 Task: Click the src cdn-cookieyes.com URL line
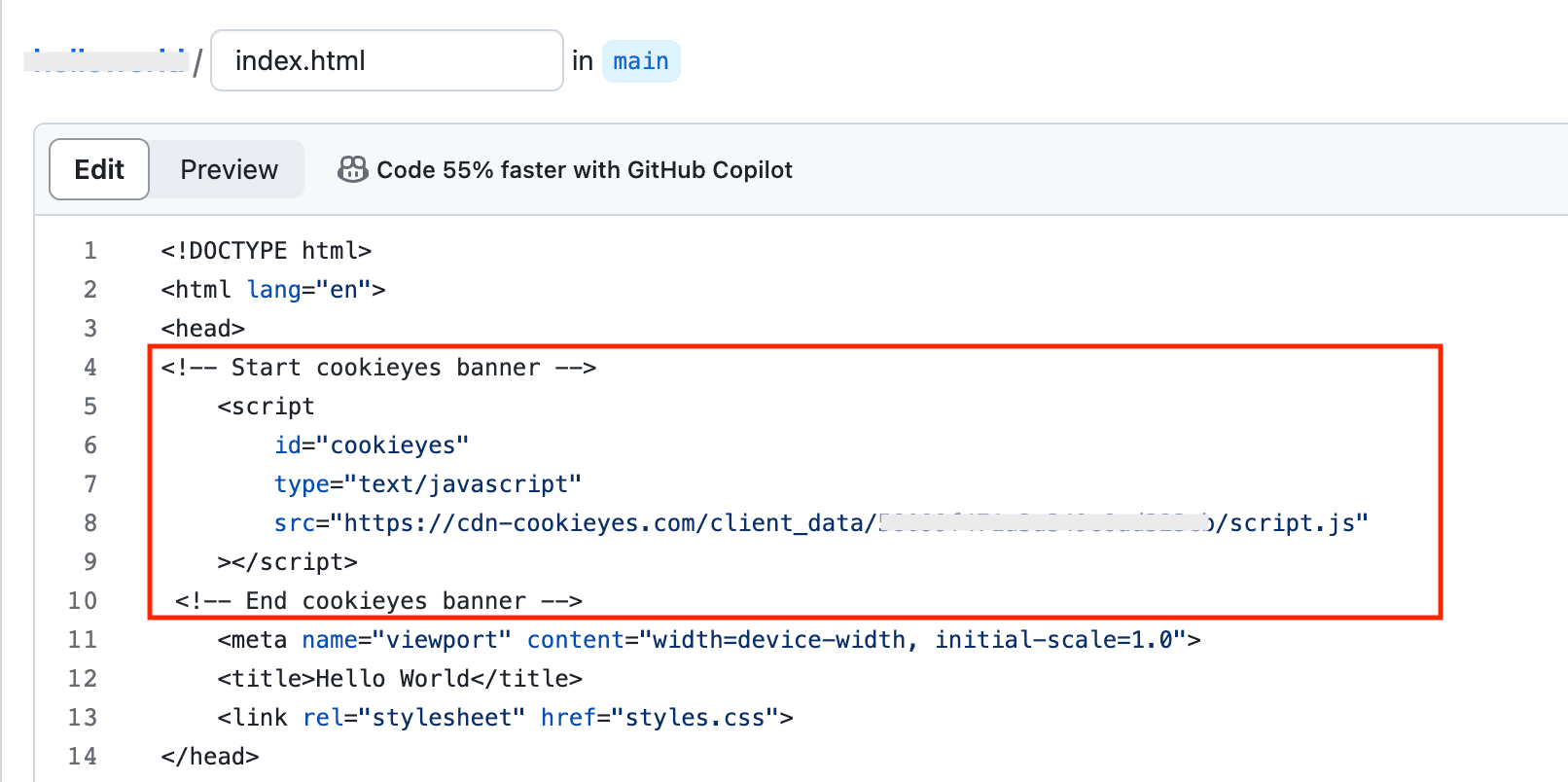[x=821, y=523]
